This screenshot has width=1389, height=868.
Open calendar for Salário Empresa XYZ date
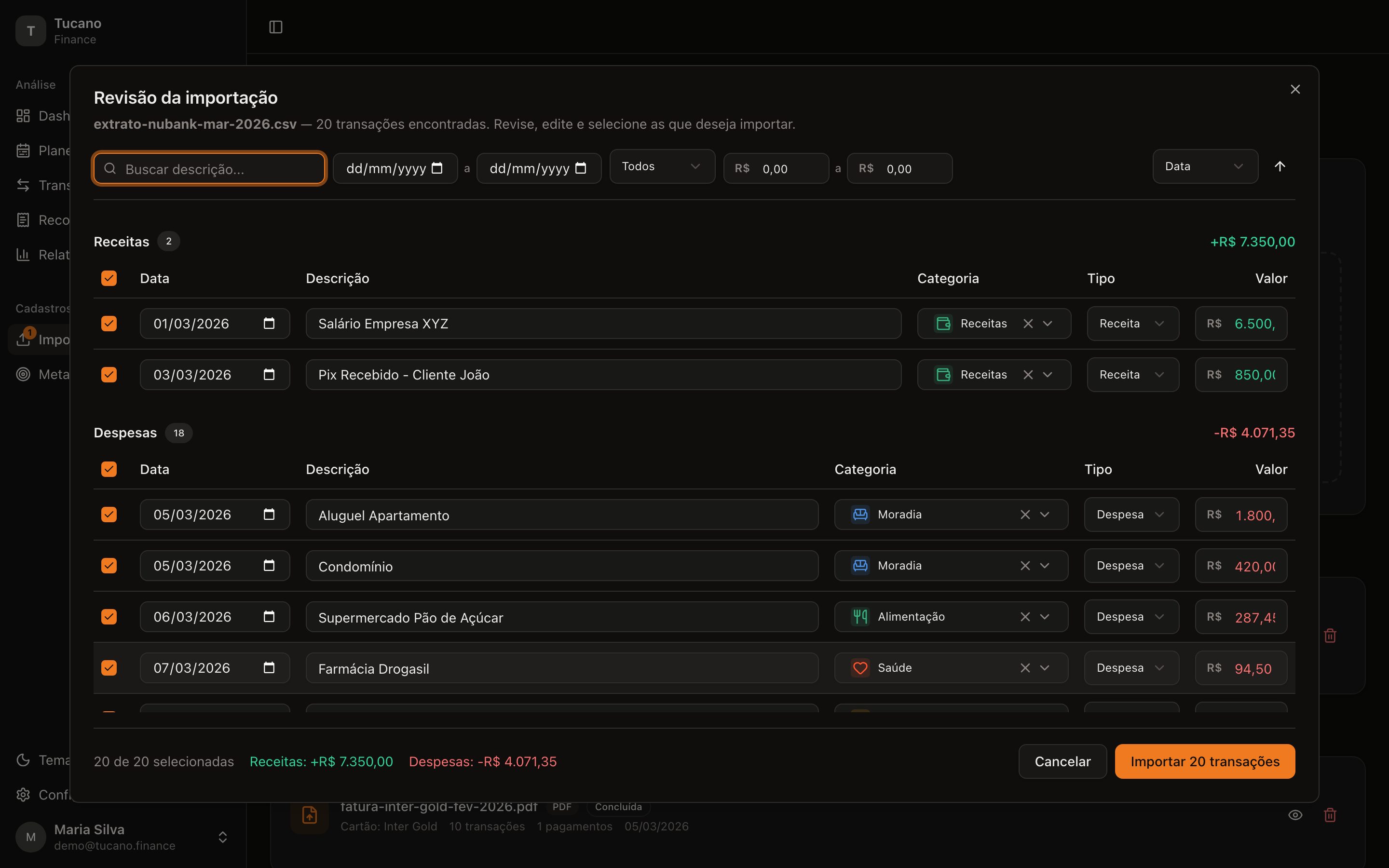(269, 323)
